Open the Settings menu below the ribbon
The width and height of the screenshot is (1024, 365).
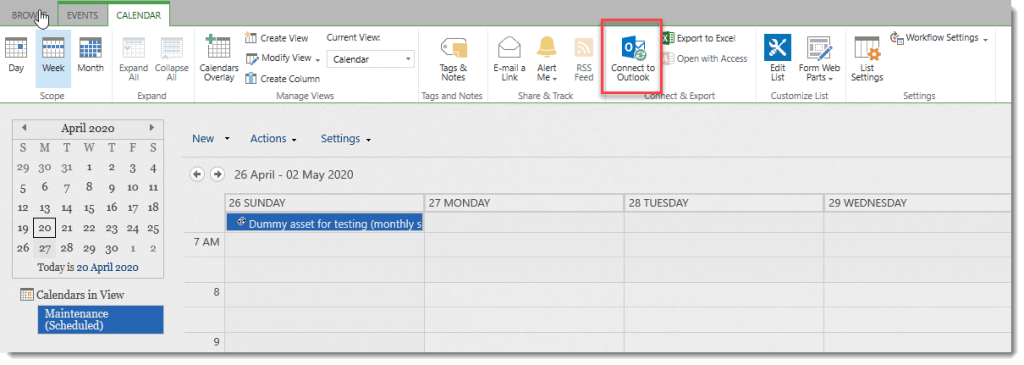345,139
